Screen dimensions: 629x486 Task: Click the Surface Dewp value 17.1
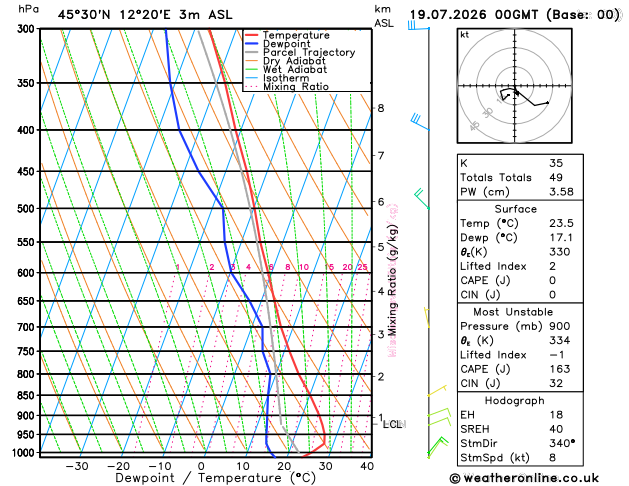pos(561,238)
